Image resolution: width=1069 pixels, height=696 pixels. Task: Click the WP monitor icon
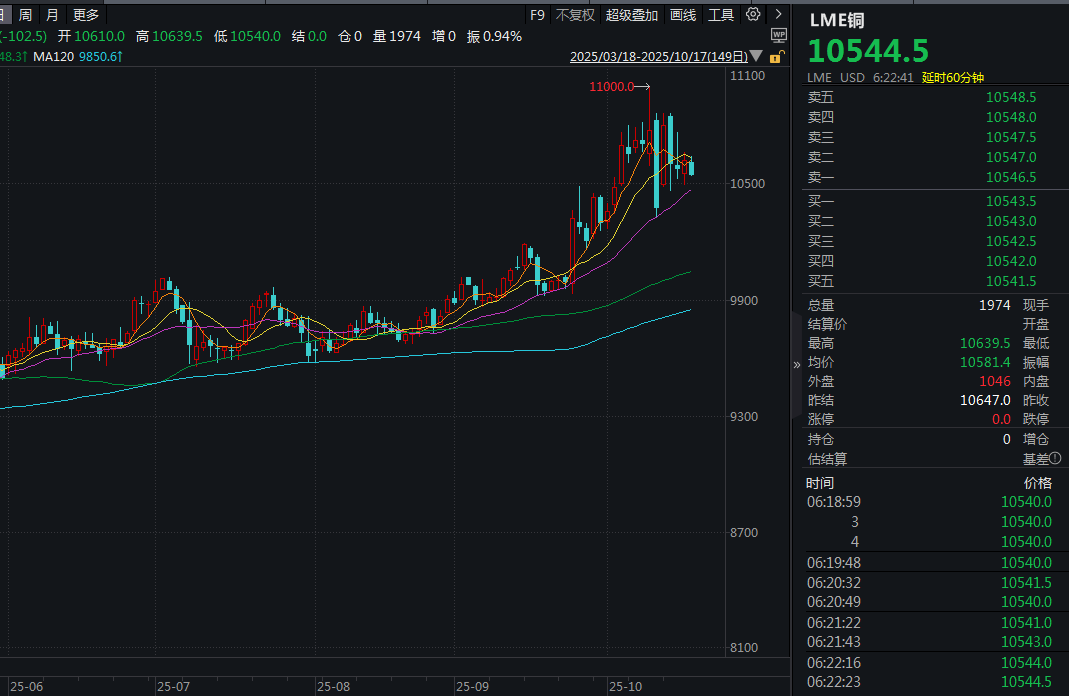[x=779, y=35]
